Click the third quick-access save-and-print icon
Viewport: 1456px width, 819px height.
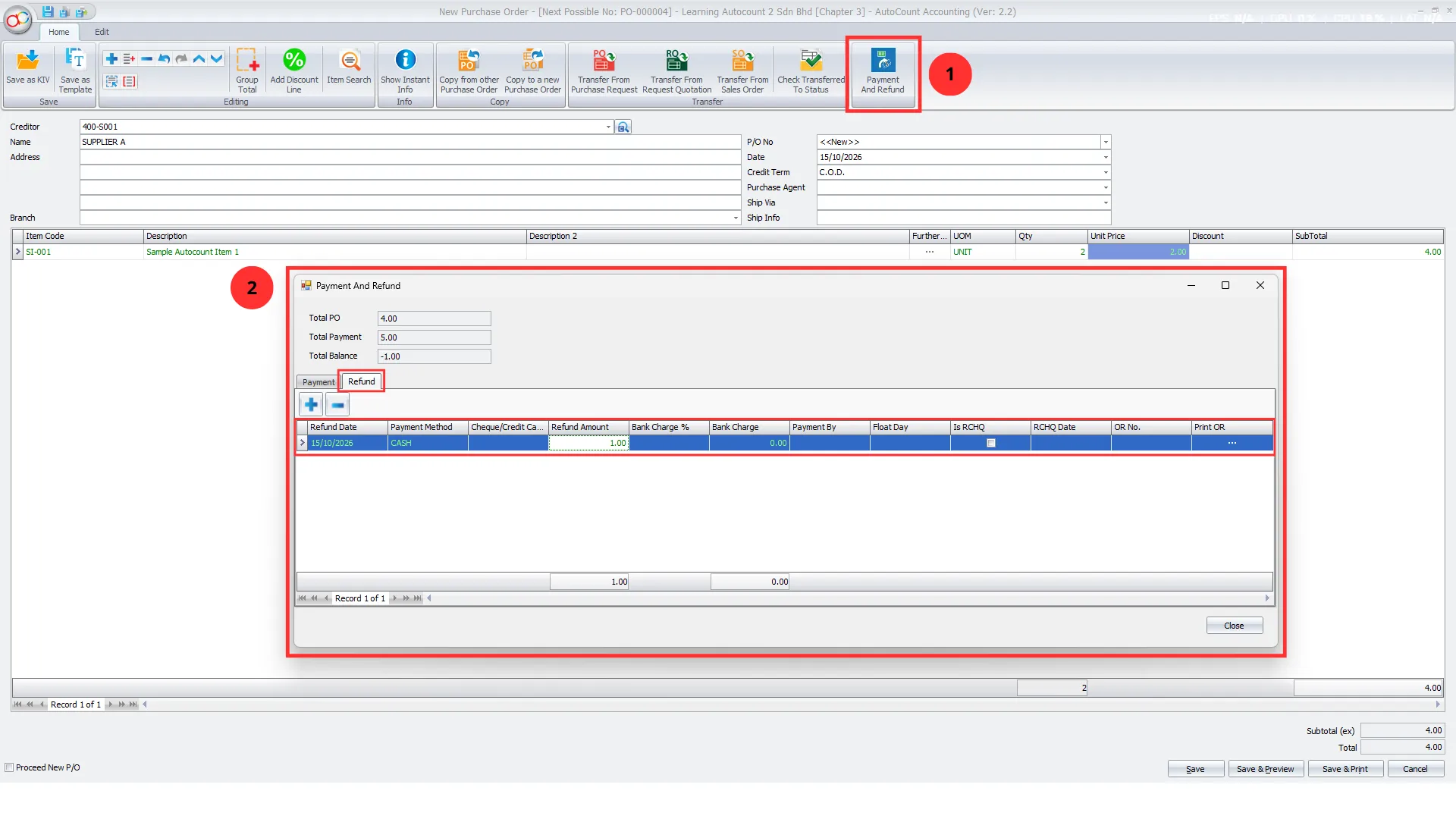point(81,11)
